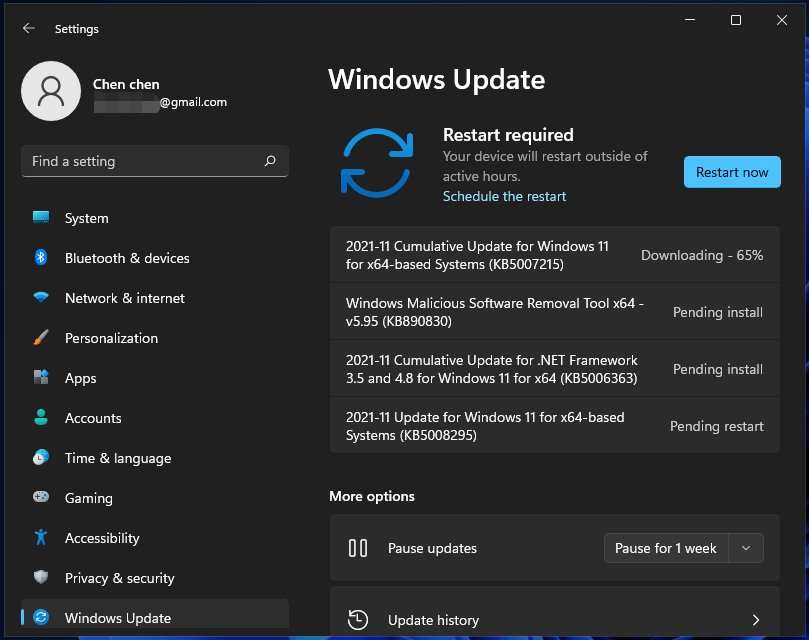Image resolution: width=809 pixels, height=640 pixels.
Task: Click the Pause updates pause icon
Action: (358, 548)
